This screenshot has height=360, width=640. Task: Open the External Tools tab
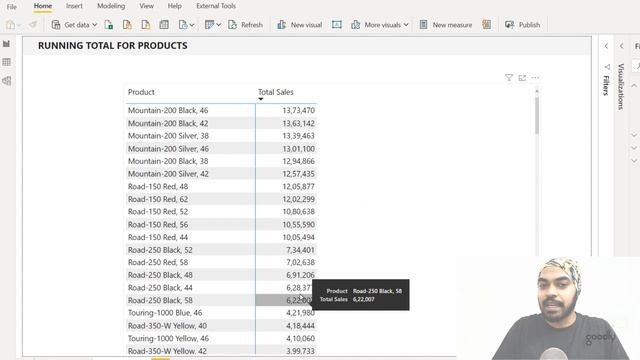(x=216, y=6)
